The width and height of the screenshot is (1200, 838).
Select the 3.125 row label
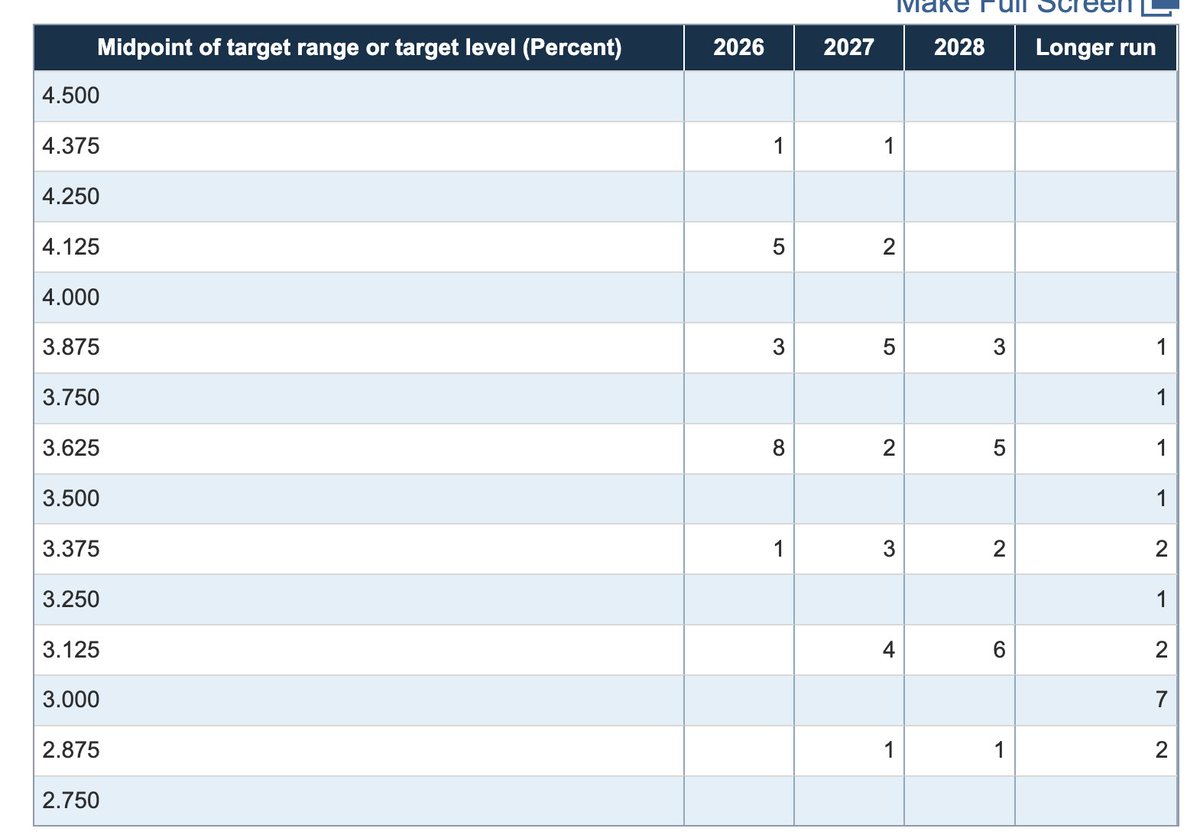[71, 650]
